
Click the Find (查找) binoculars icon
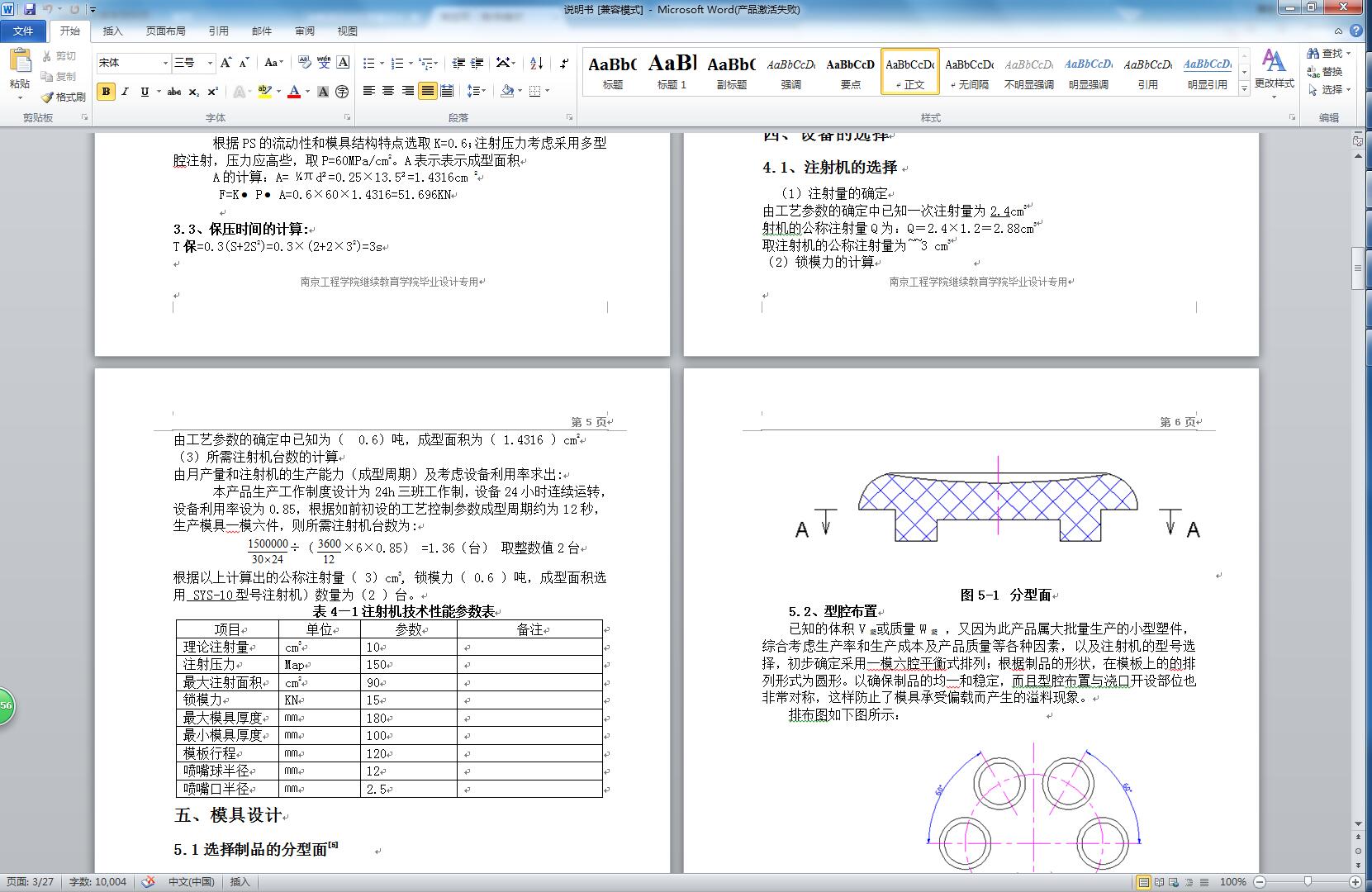tap(1313, 53)
